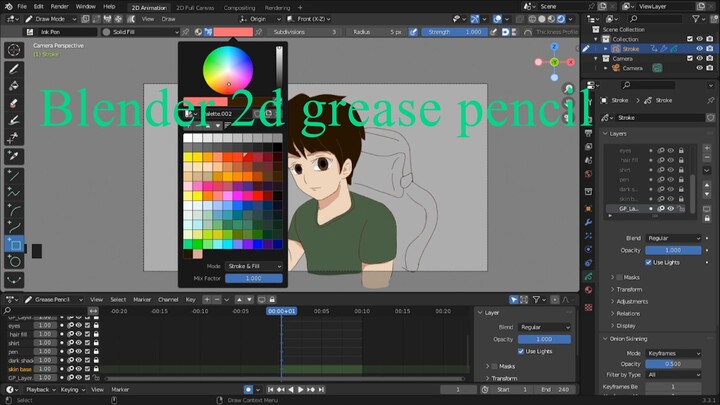Select the Cursor tool in the left toolbar
Image resolution: width=720 pixels, height=405 pixels.
14,50
